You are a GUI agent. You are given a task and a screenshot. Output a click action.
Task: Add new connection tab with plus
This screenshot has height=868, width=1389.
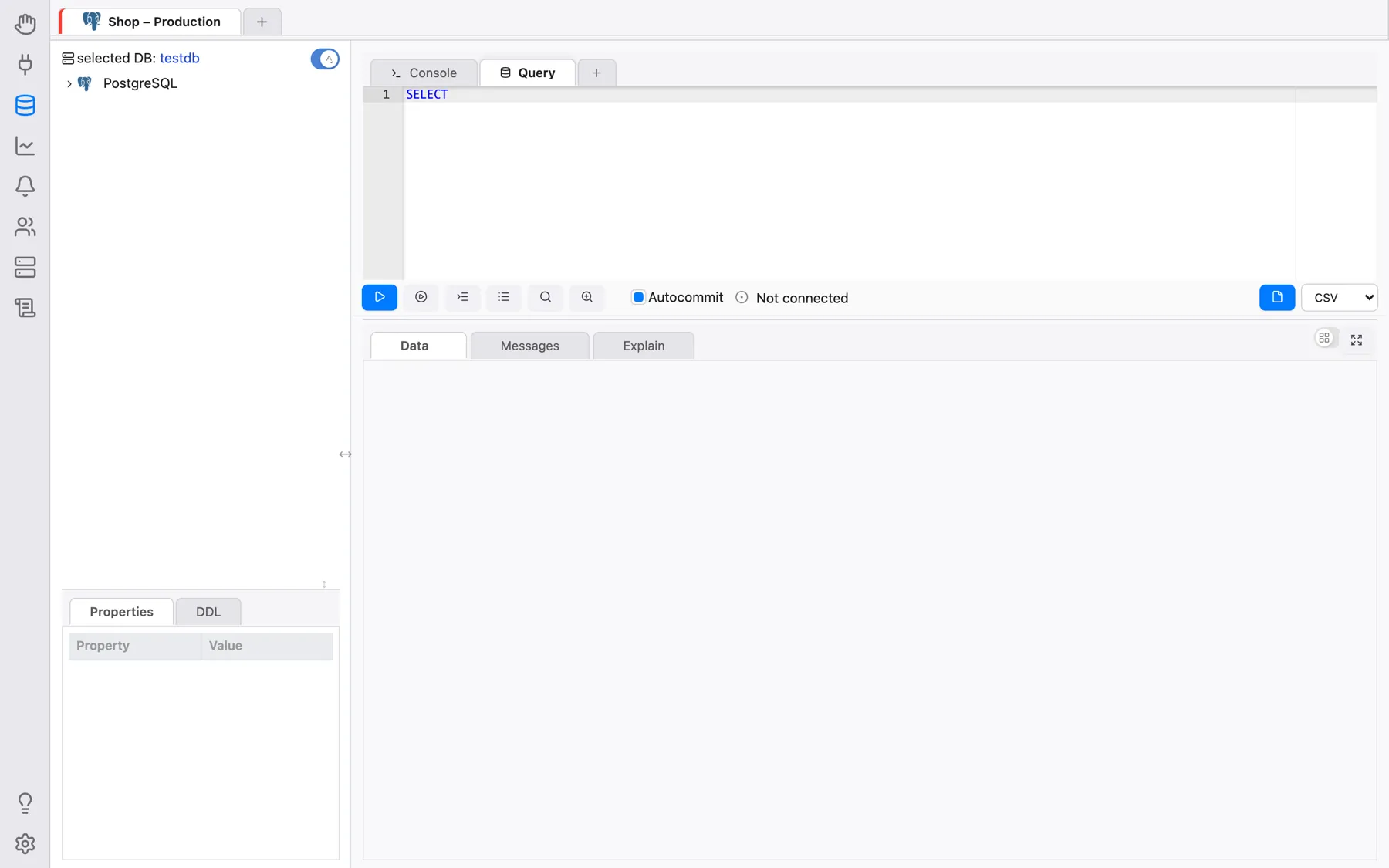tap(262, 22)
